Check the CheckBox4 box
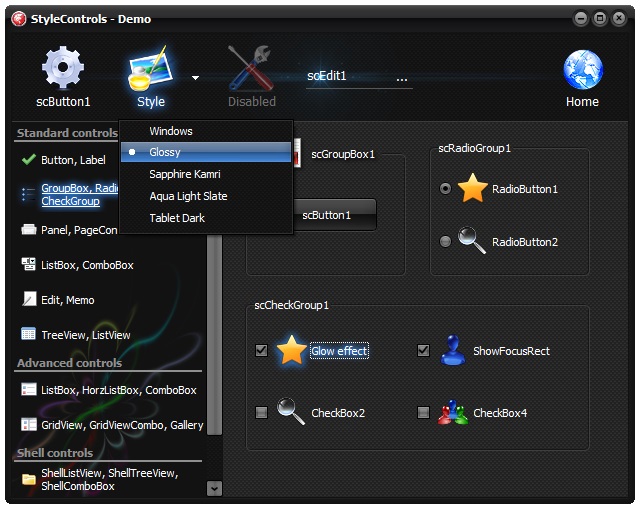 point(423,412)
